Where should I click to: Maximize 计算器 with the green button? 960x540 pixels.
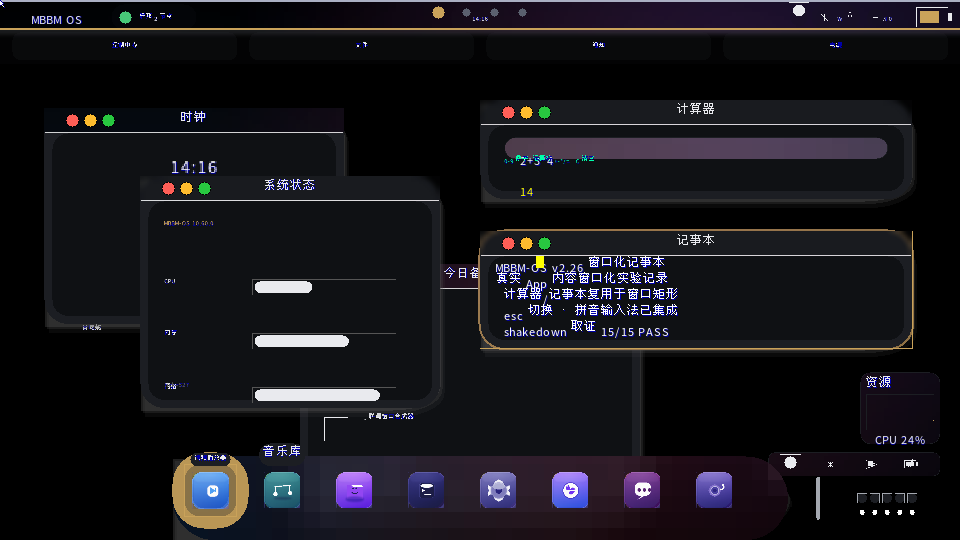pyautogui.click(x=544, y=113)
